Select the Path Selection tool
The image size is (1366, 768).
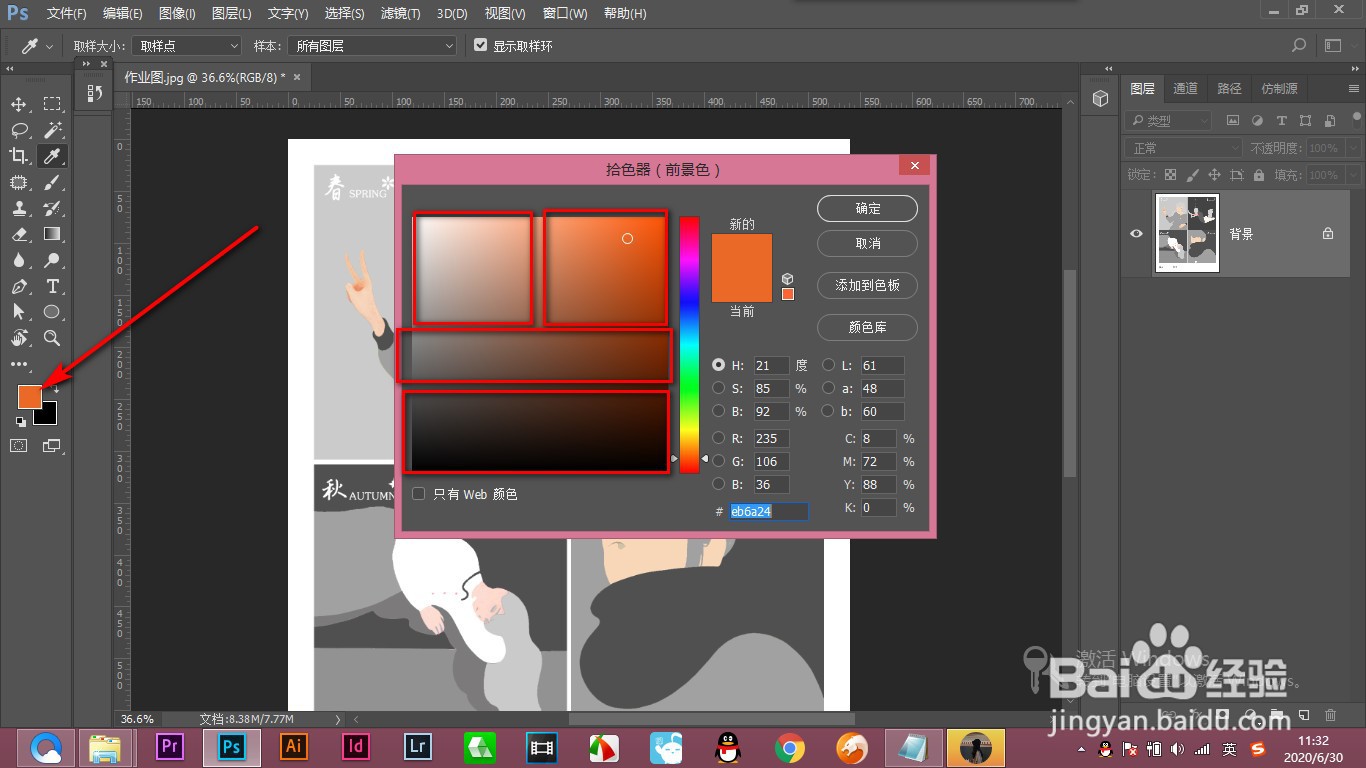pyautogui.click(x=19, y=312)
